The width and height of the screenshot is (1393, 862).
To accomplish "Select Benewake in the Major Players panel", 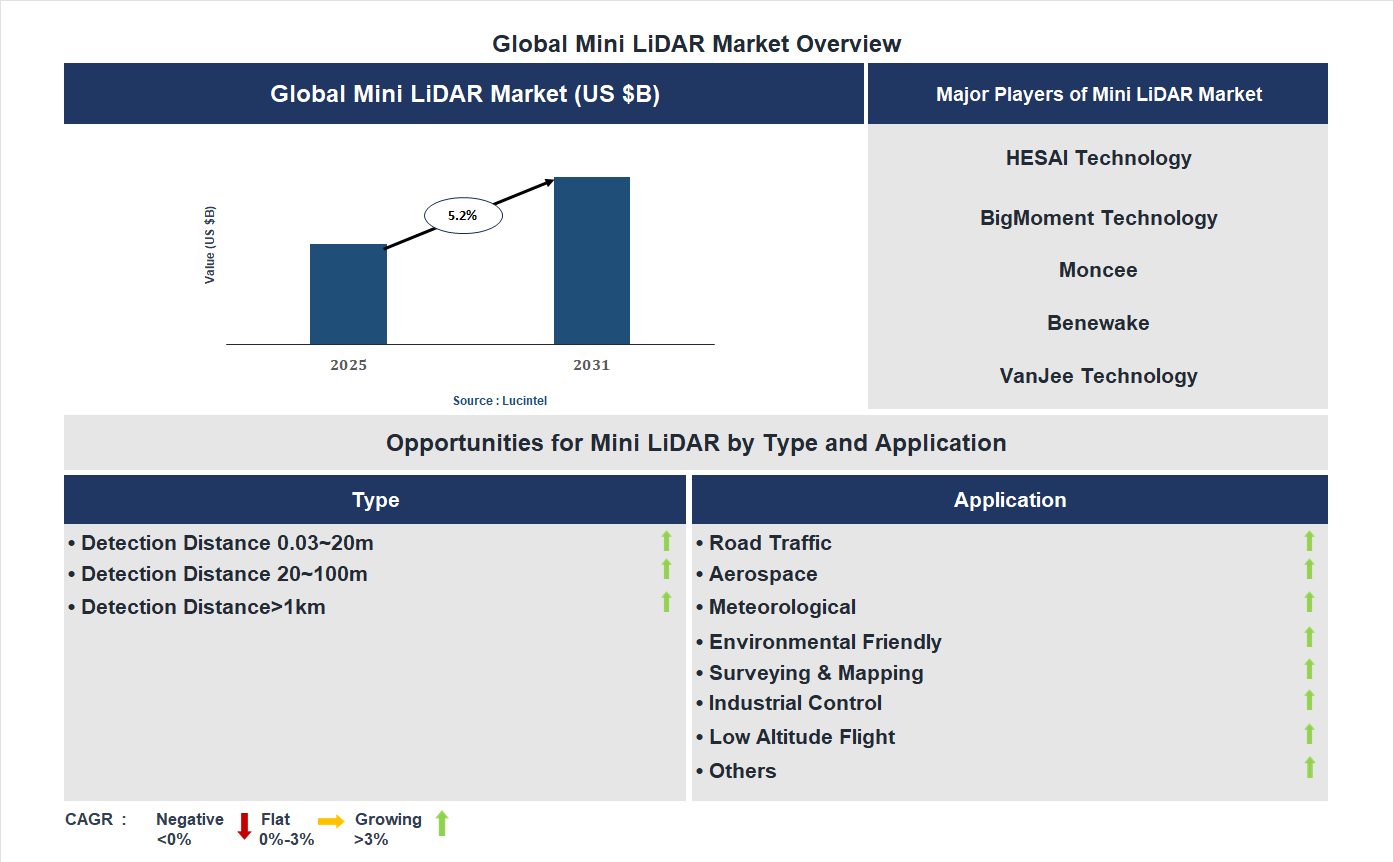I will pyautogui.click(x=1098, y=322).
